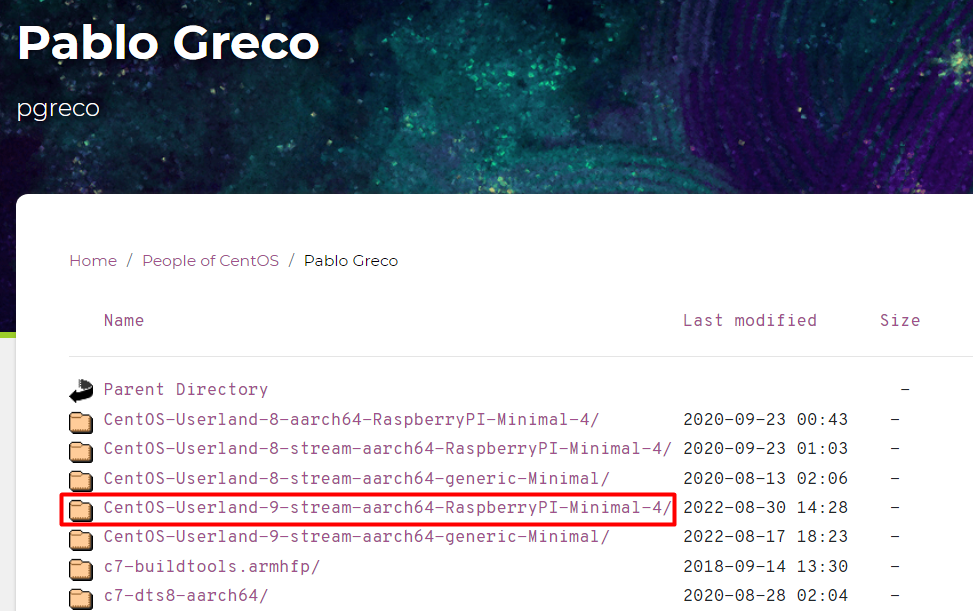
Task: Click the date 2018-09-14 13:30
Action: tap(765, 566)
